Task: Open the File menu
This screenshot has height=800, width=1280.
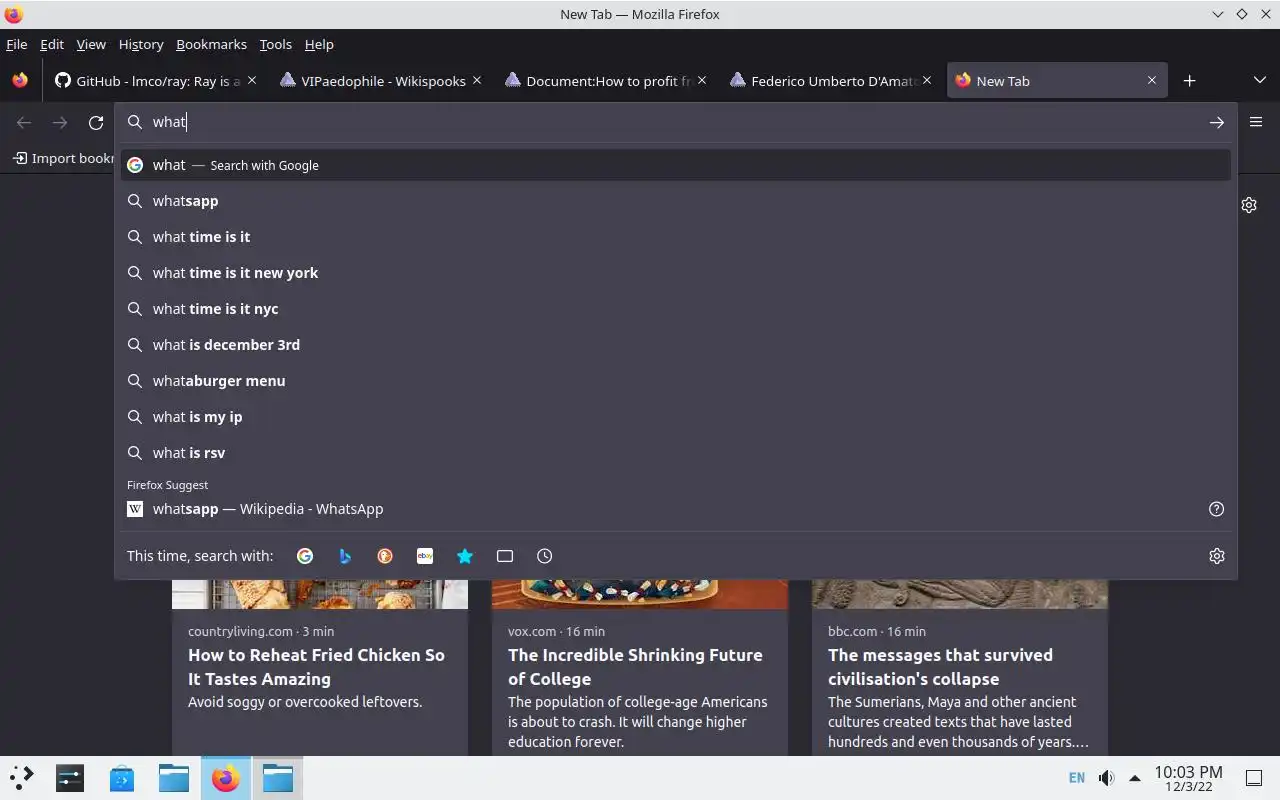Action: (16, 44)
